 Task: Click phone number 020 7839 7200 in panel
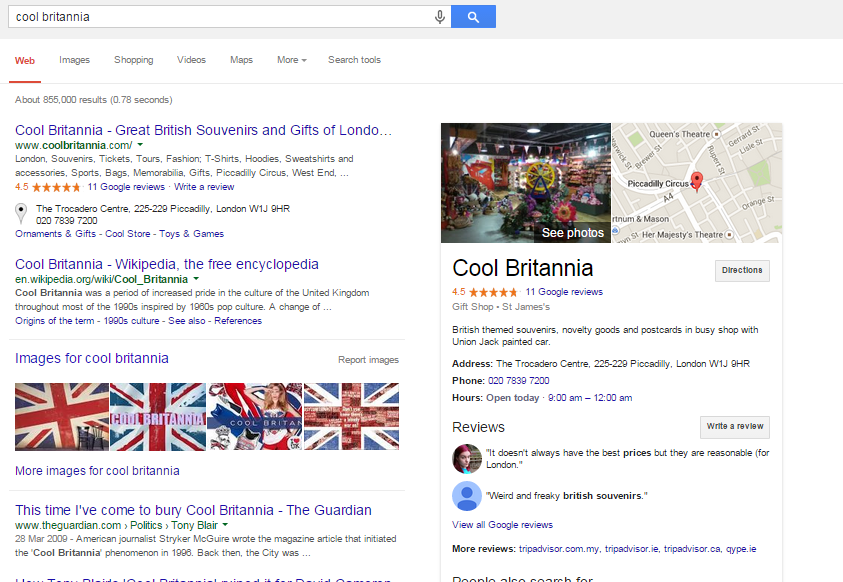(x=518, y=380)
